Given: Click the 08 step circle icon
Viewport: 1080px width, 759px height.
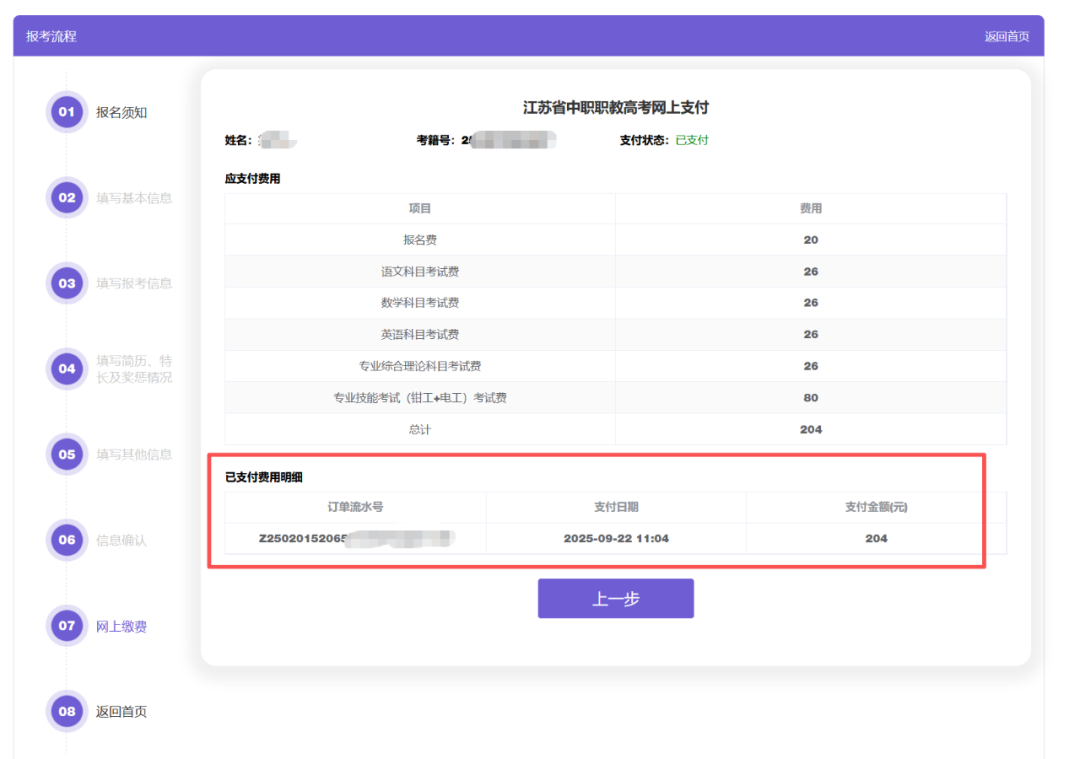Looking at the screenshot, I should 67,711.
